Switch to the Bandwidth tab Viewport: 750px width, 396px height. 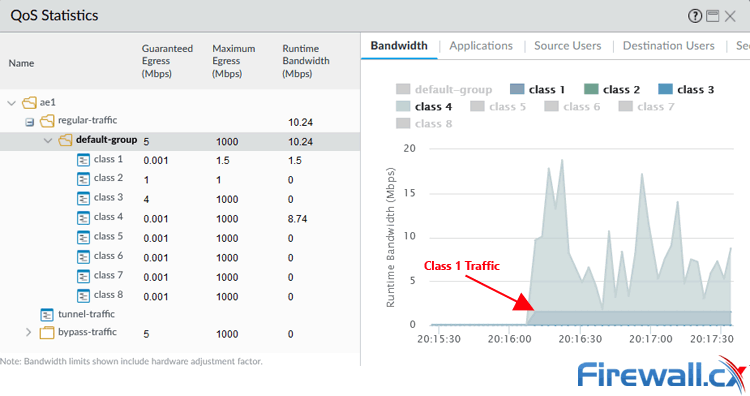click(399, 46)
